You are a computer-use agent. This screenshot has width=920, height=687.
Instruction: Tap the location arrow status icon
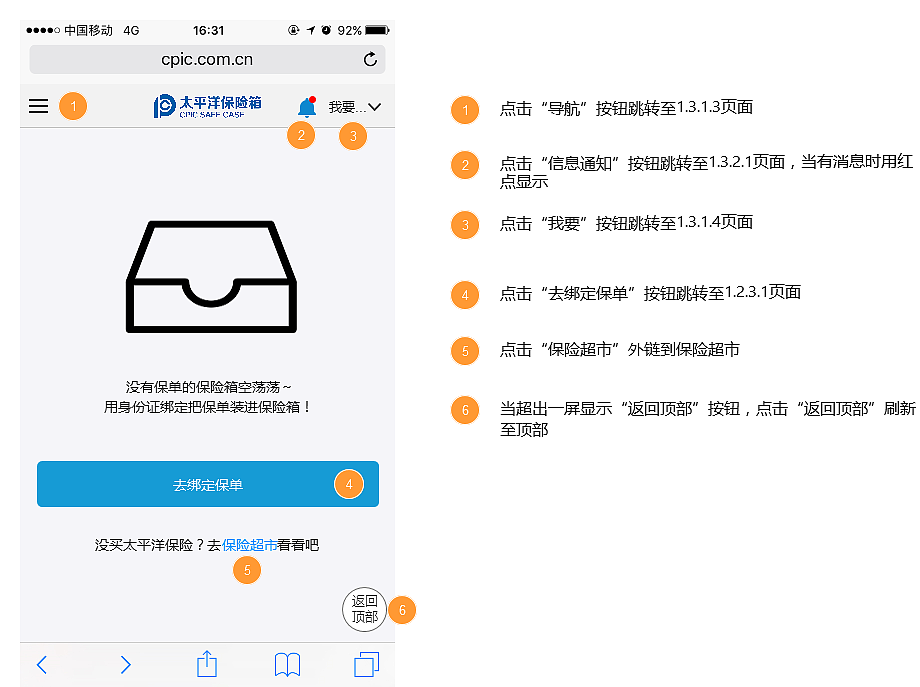pyautogui.click(x=310, y=30)
